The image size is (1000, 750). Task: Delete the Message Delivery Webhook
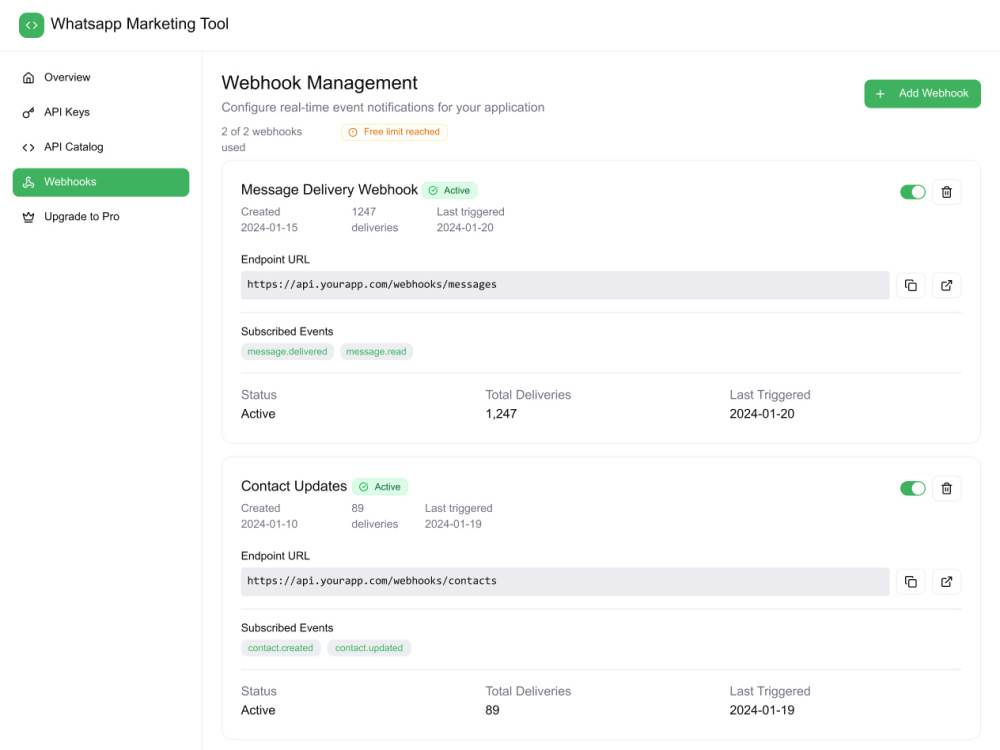pos(946,192)
